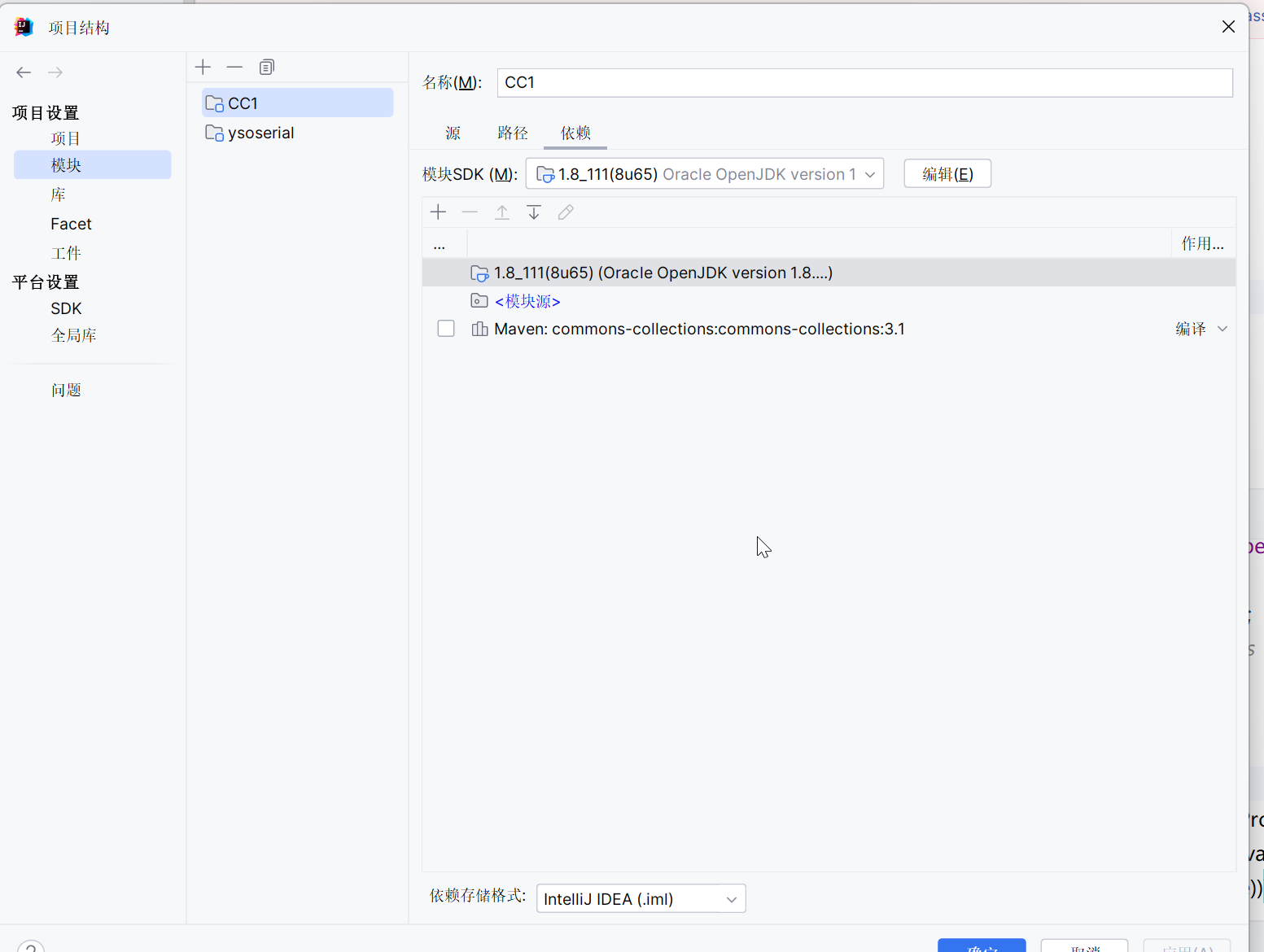Click the move dependency down arrow
This screenshot has width=1264, height=952.
point(534,212)
